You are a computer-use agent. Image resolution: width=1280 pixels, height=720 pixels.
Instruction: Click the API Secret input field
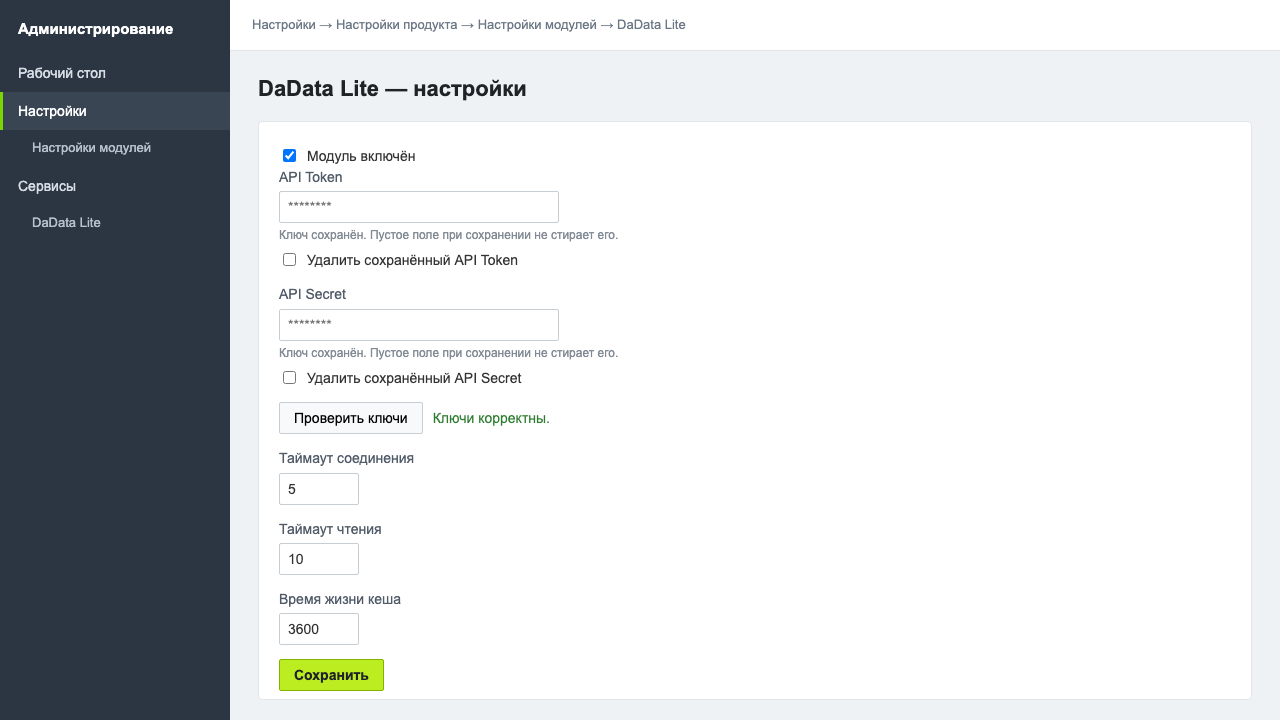click(419, 325)
